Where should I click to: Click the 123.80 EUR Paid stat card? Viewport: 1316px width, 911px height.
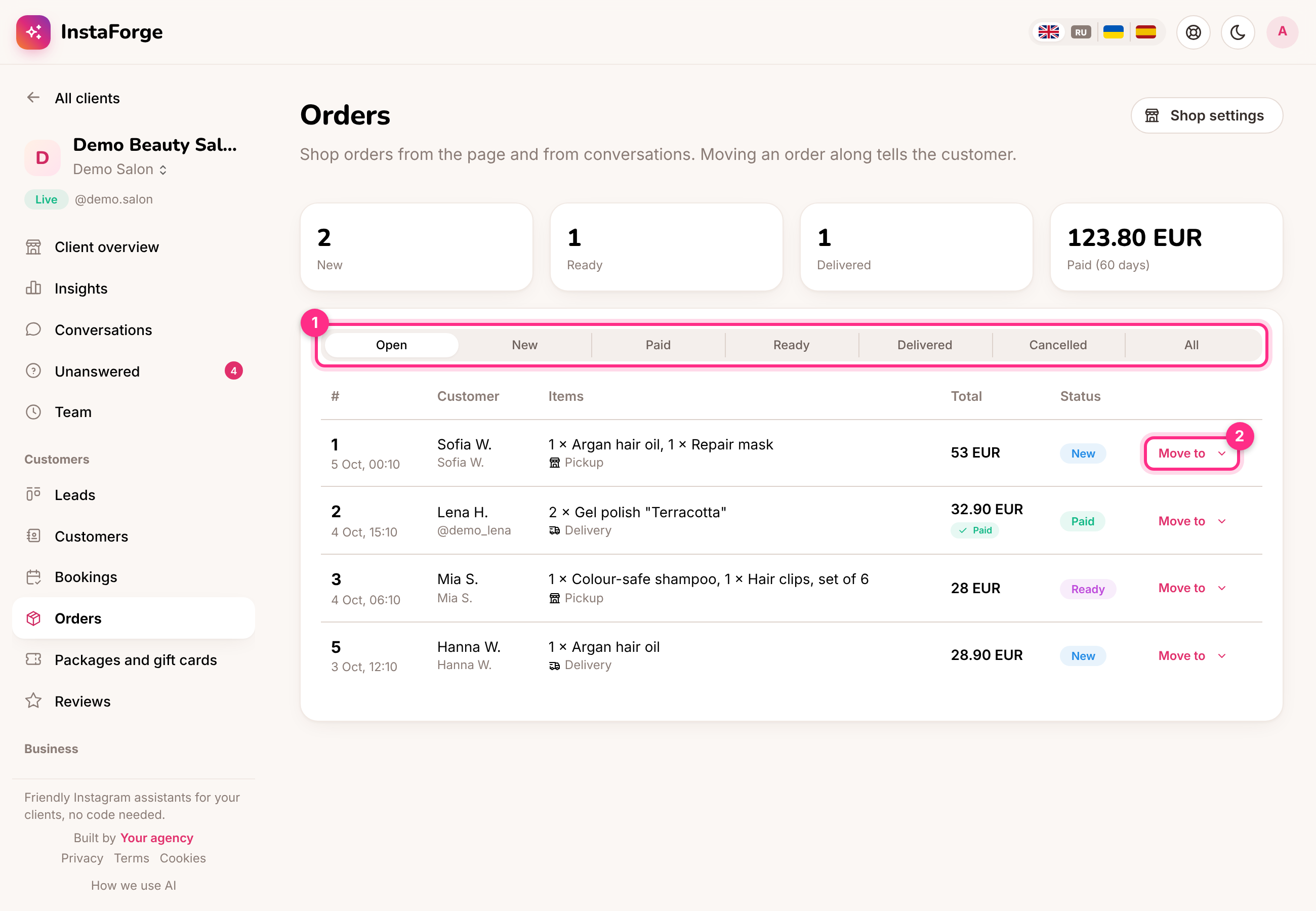[1167, 247]
